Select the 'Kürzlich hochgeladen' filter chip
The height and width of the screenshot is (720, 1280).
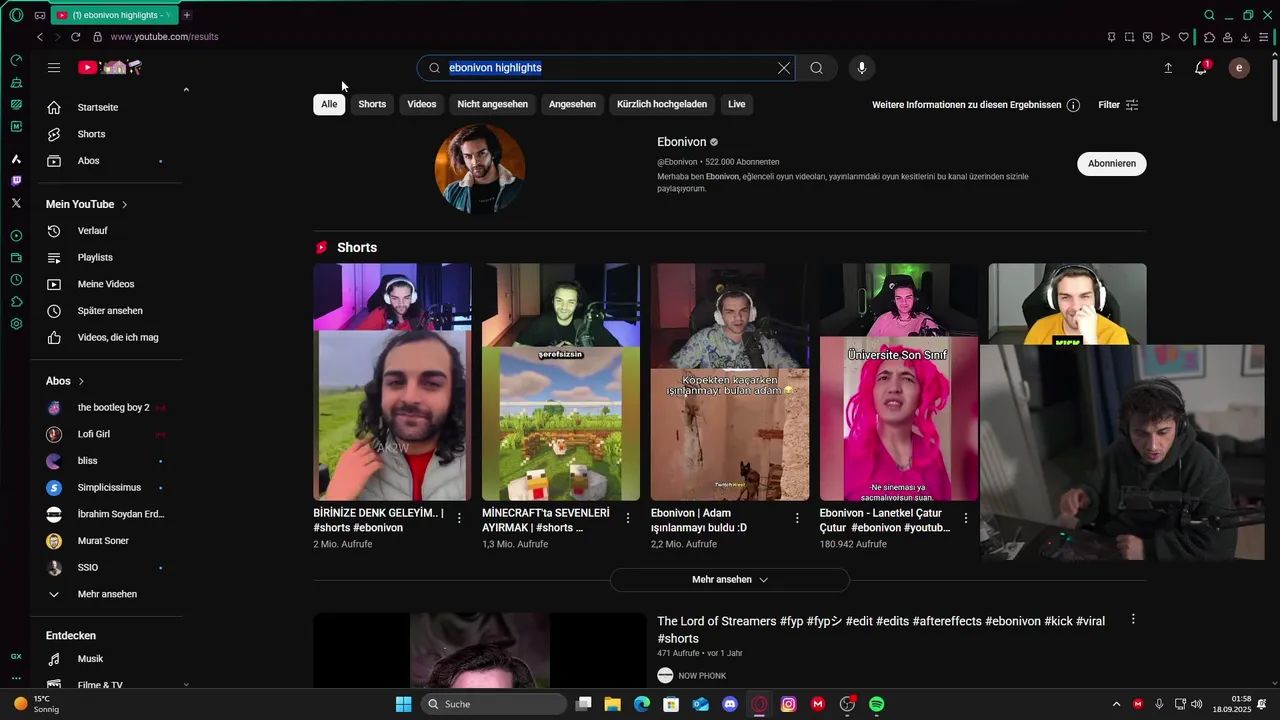662,104
